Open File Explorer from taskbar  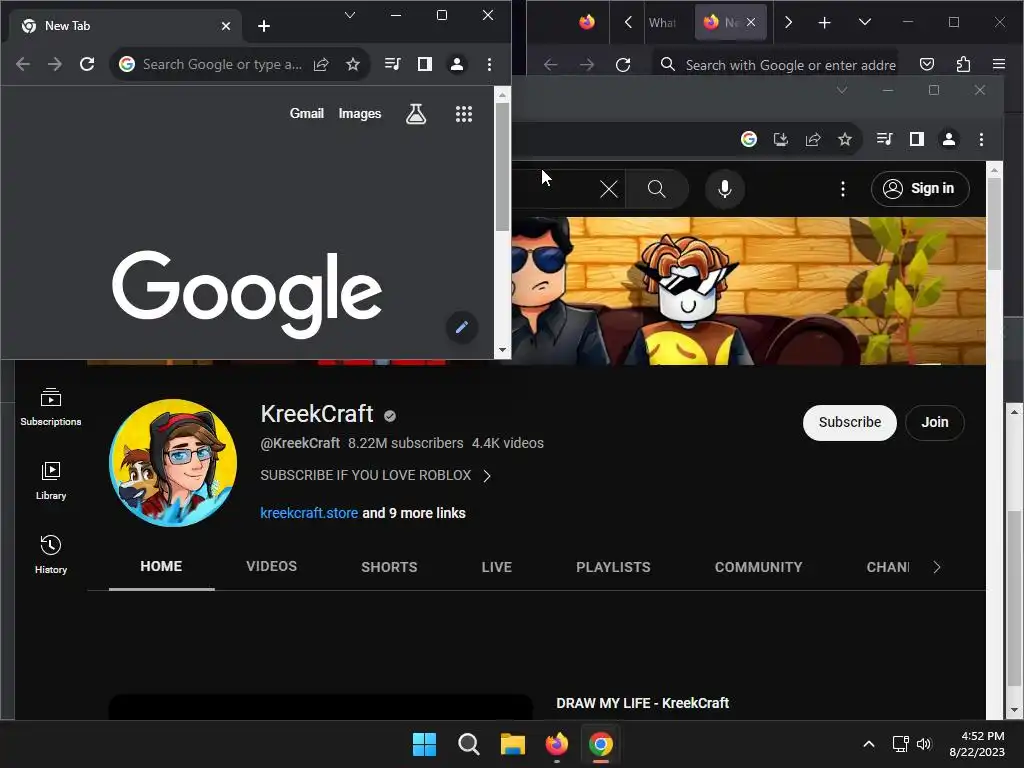[513, 744]
